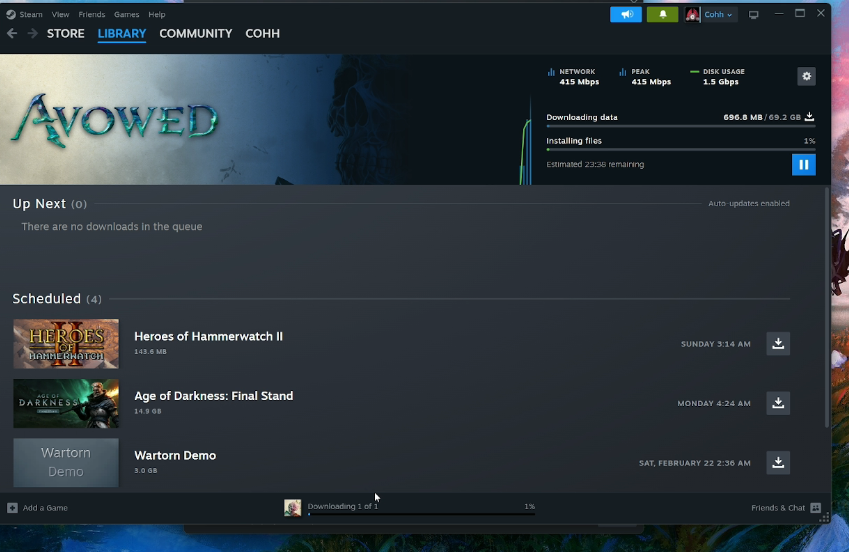Open the Help menu
This screenshot has width=849, height=552.
pyautogui.click(x=156, y=15)
